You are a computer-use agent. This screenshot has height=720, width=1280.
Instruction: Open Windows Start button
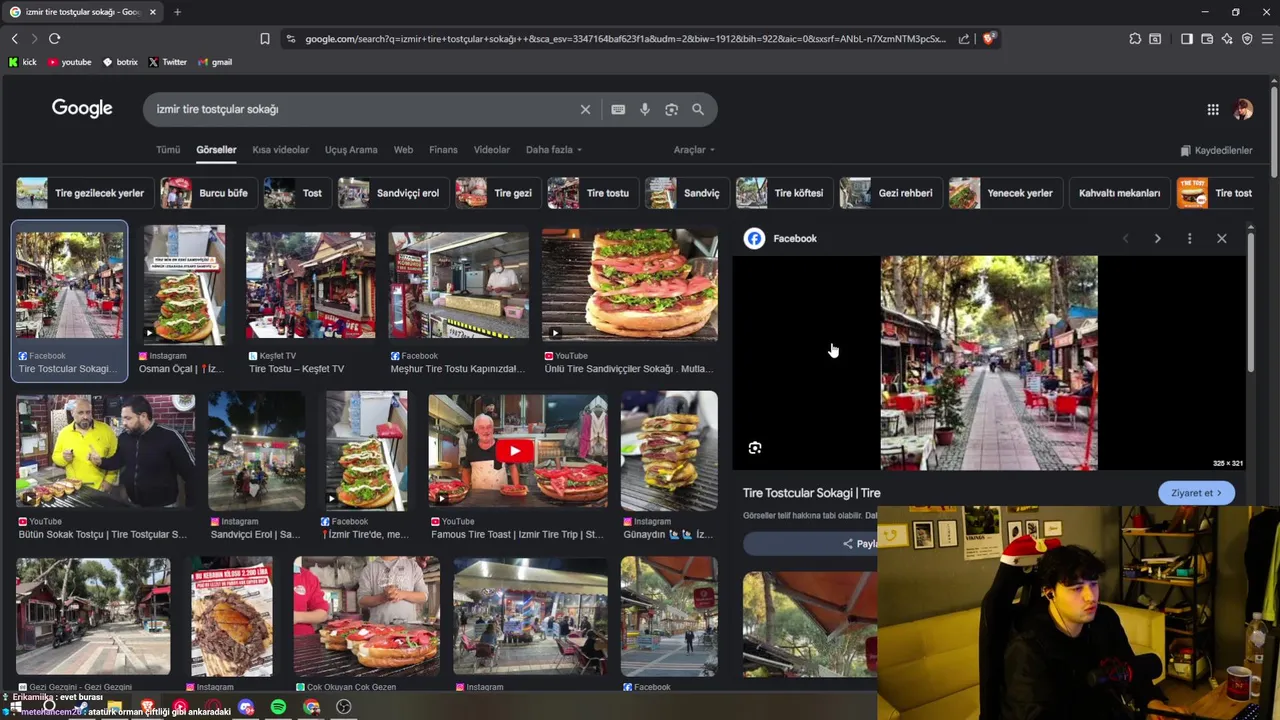click(16, 707)
